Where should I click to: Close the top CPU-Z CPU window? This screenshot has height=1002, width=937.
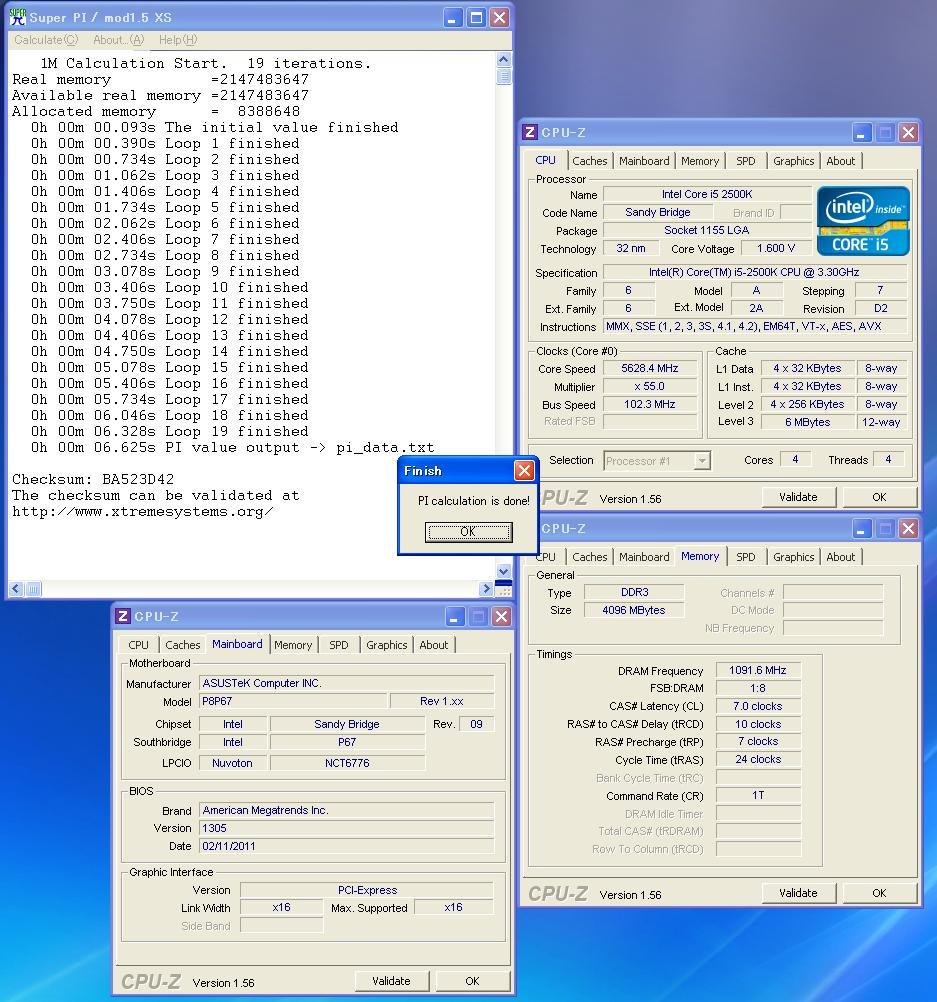(908, 132)
